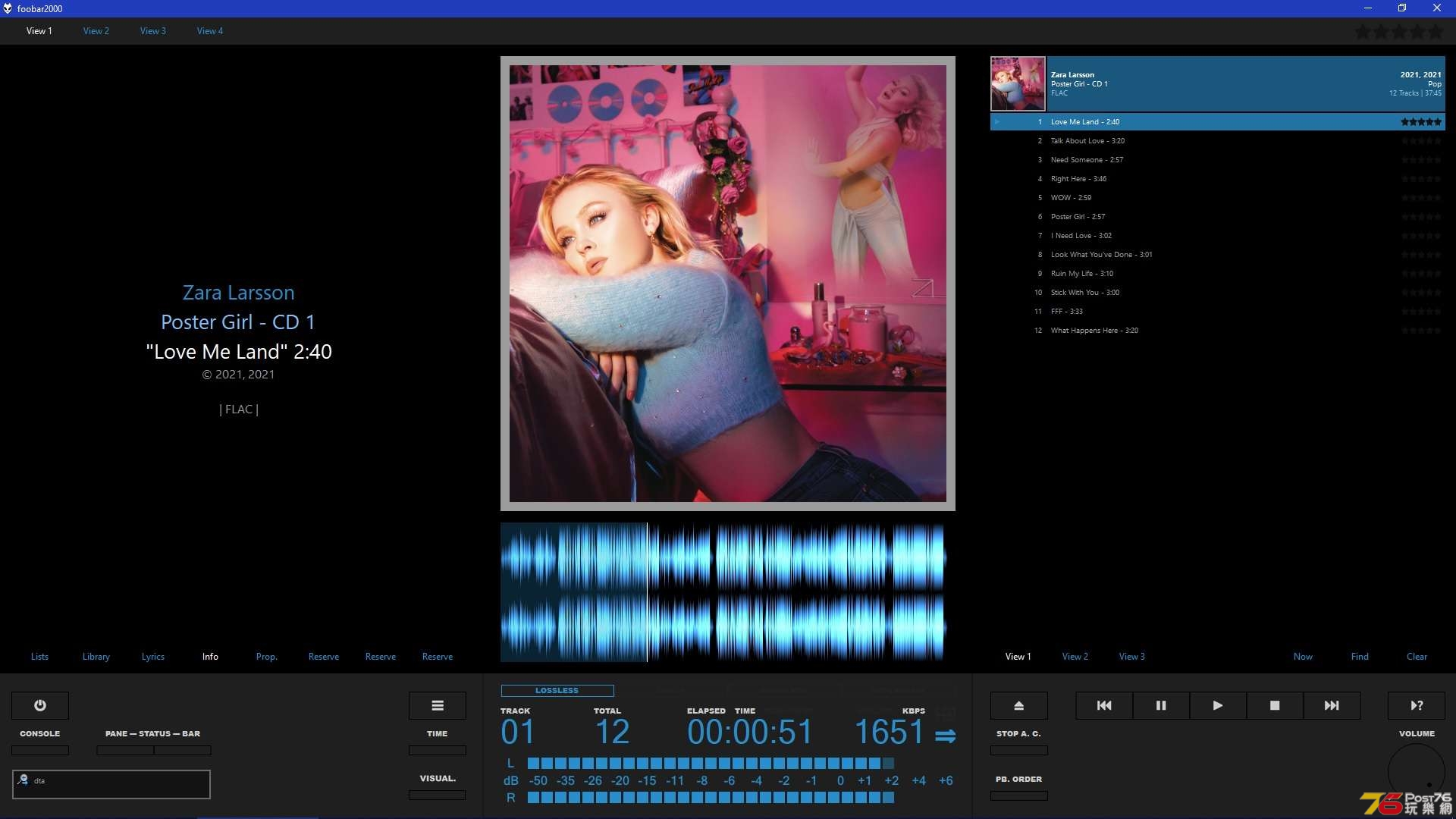Click the Find button
Screen dimensions: 1456x819
(x=1360, y=657)
